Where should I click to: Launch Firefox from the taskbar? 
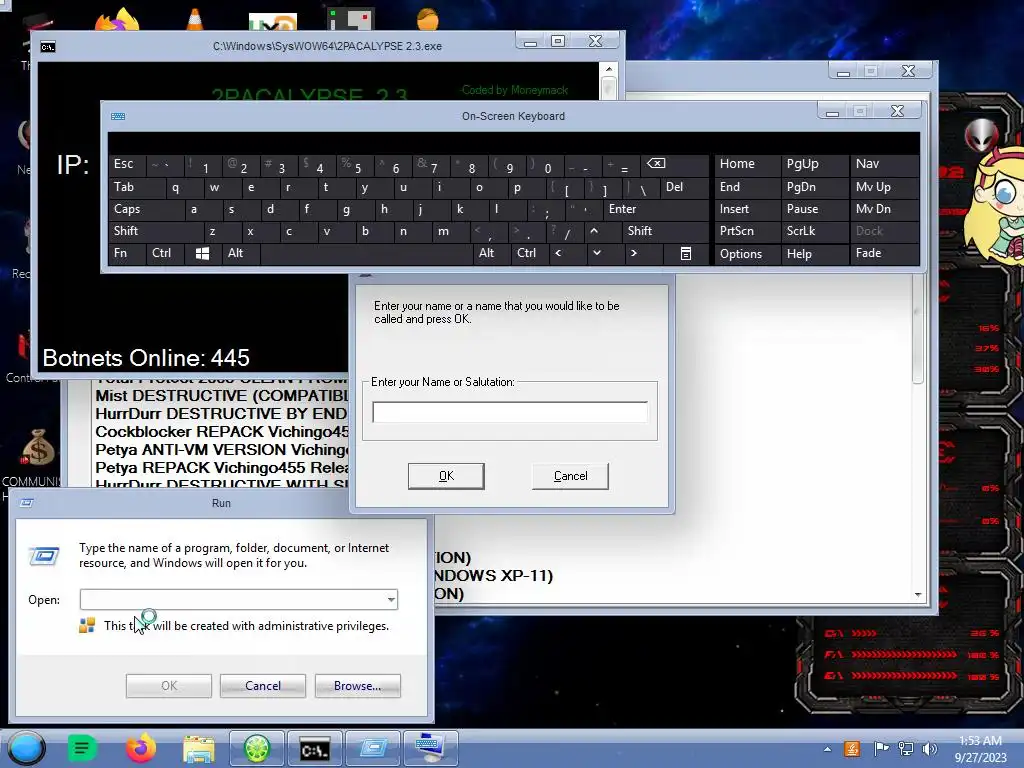point(141,748)
